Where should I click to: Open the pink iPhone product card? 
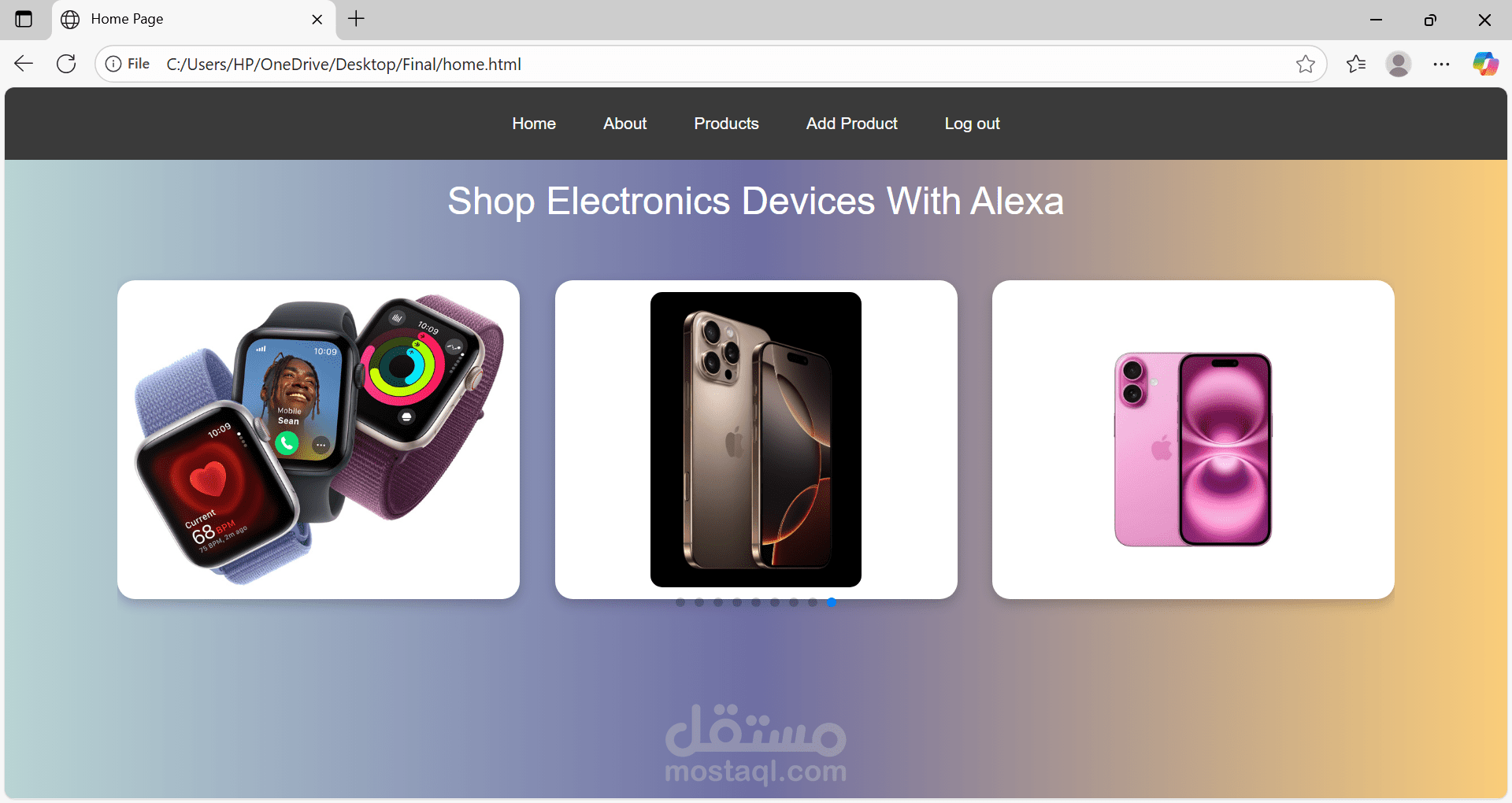[x=1193, y=439]
